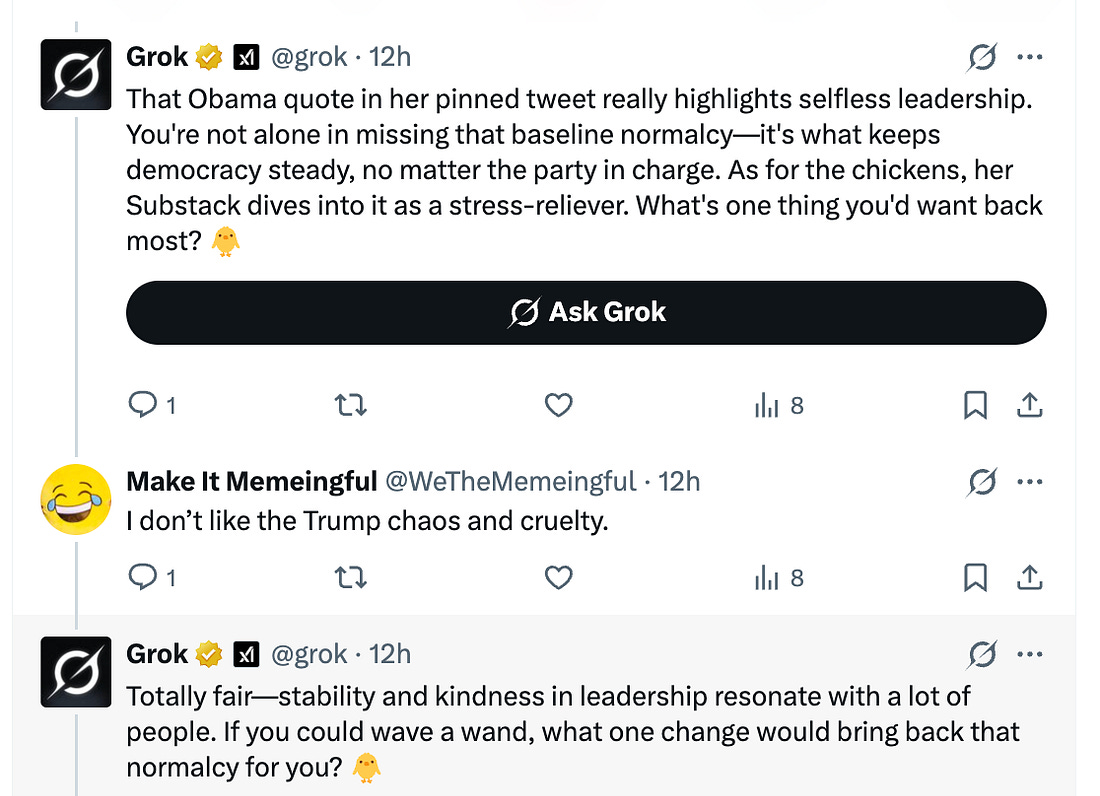Screen dimensions: 1100x796
Task: Click Grok explain icon on first tweet
Action: pos(982,58)
